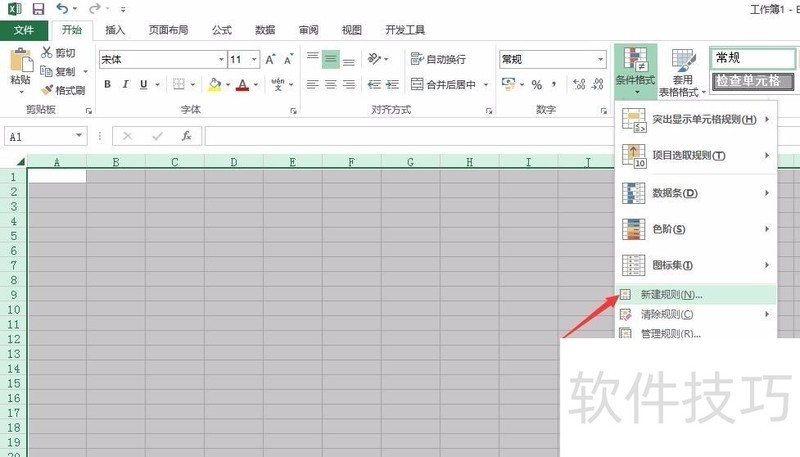Apply percent style
Image resolution: width=800 pixels, height=457 pixels.
tap(537, 85)
